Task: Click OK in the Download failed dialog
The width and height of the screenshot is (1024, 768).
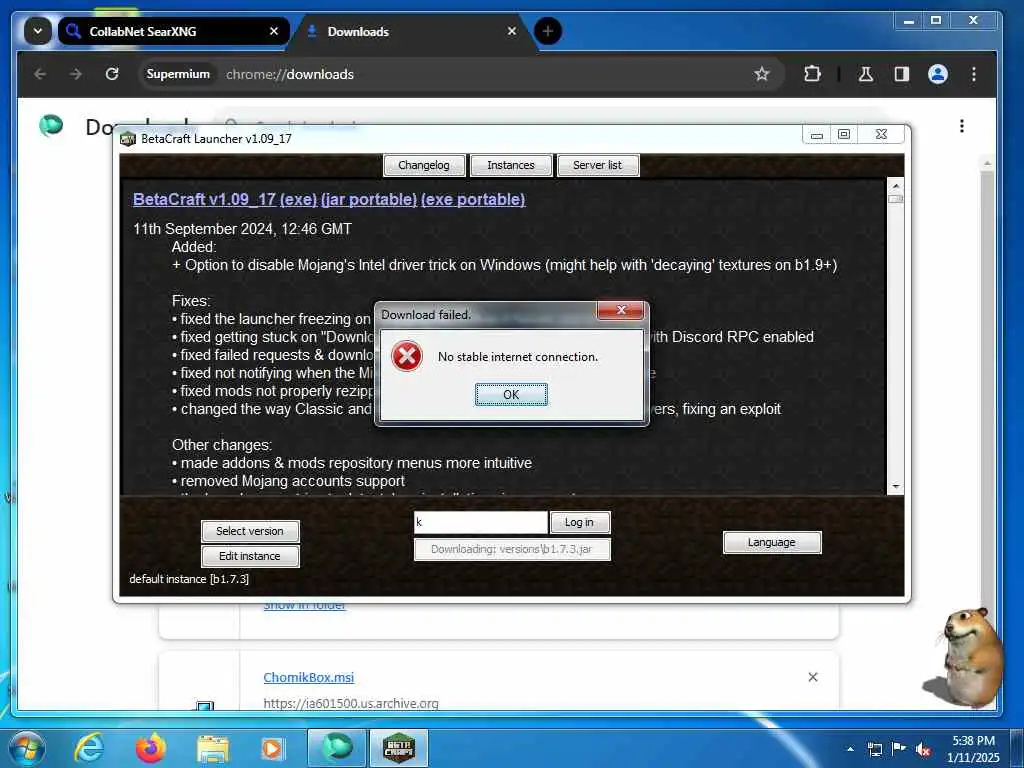Action: click(x=511, y=394)
